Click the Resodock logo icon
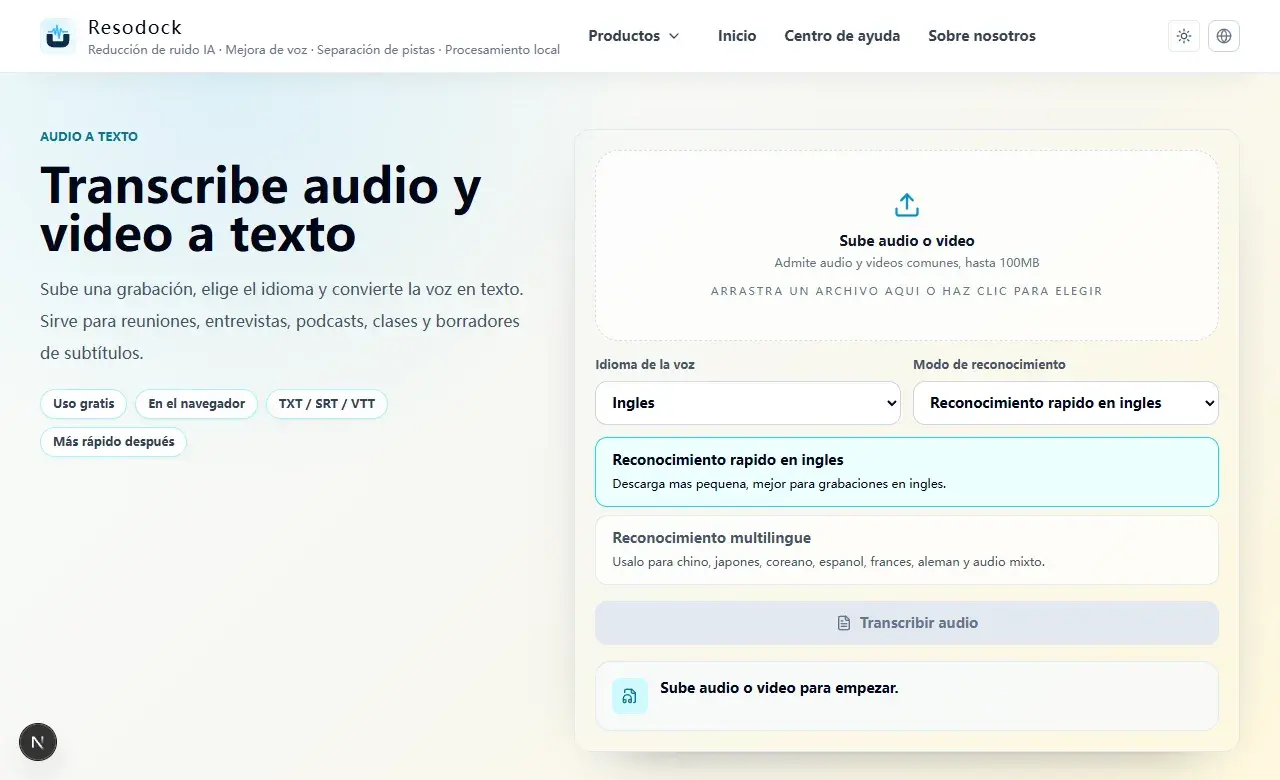 click(x=58, y=36)
